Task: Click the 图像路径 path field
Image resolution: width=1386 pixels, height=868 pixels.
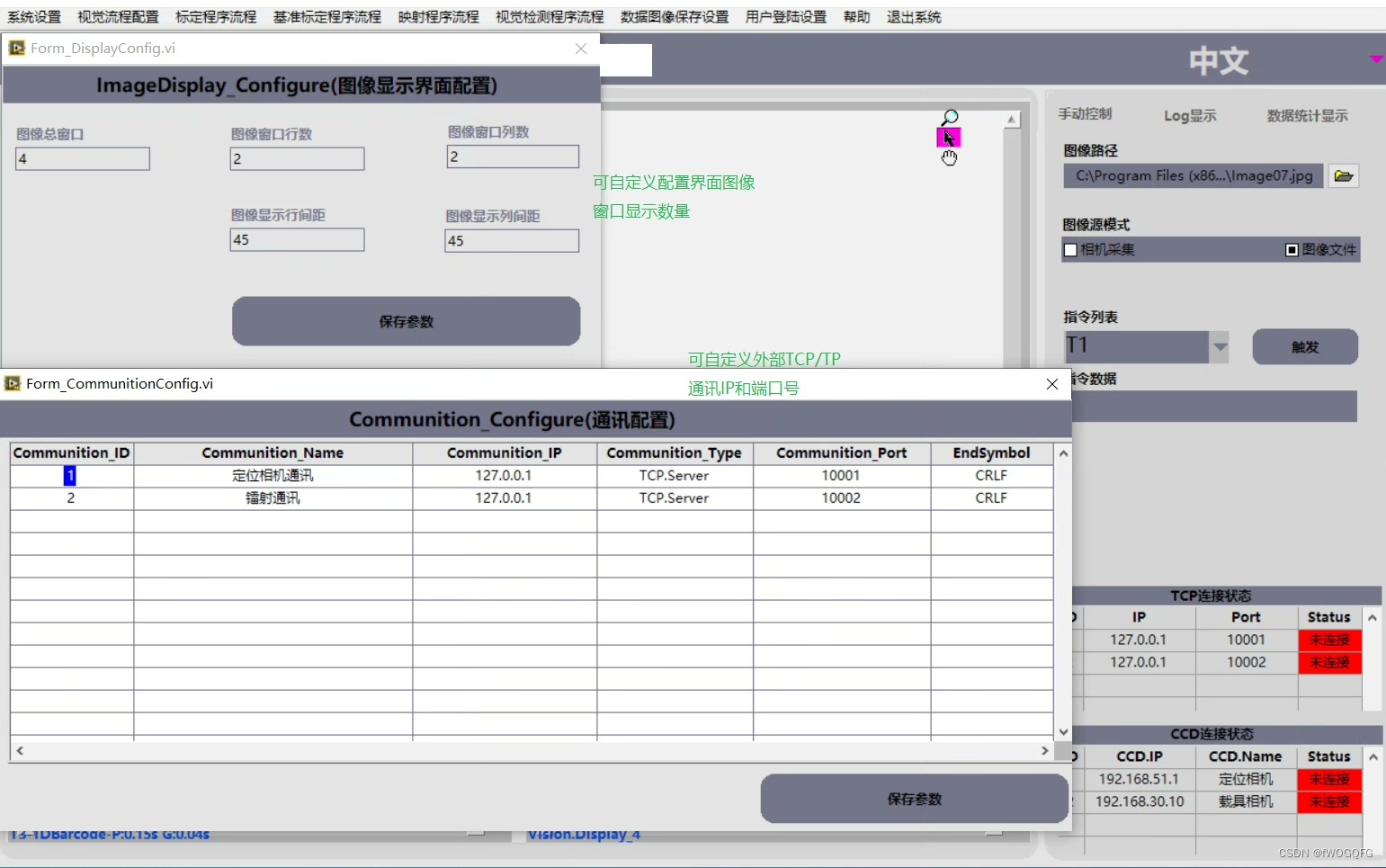Action: pyautogui.click(x=1193, y=175)
